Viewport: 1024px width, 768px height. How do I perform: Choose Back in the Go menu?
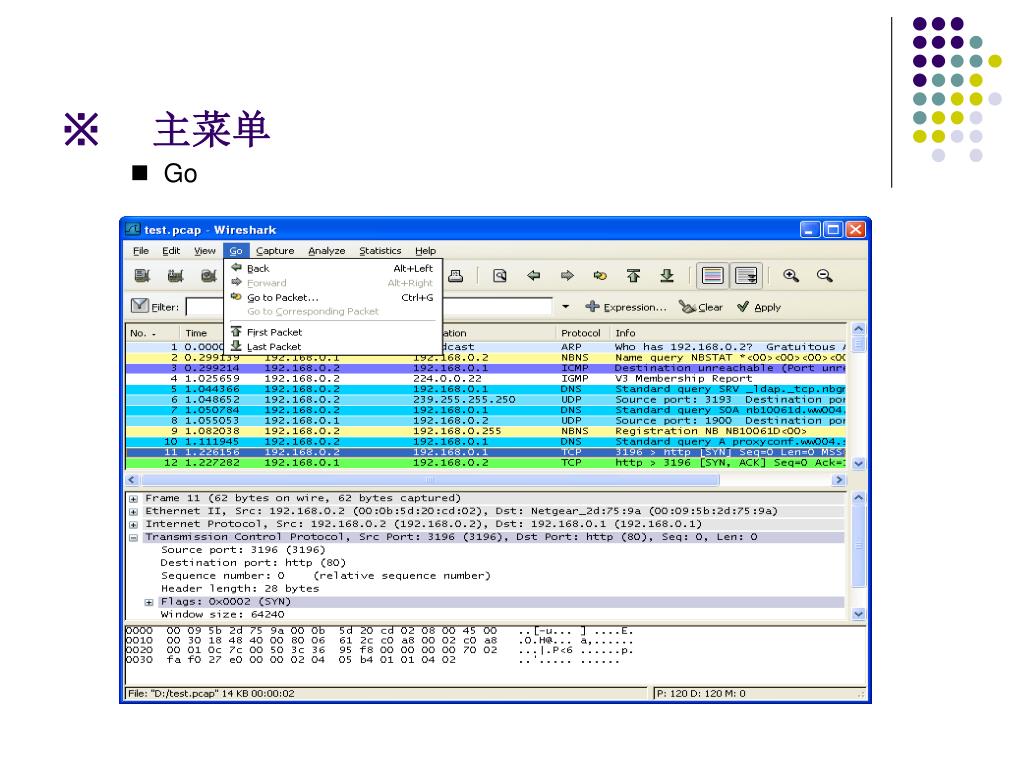332,268
